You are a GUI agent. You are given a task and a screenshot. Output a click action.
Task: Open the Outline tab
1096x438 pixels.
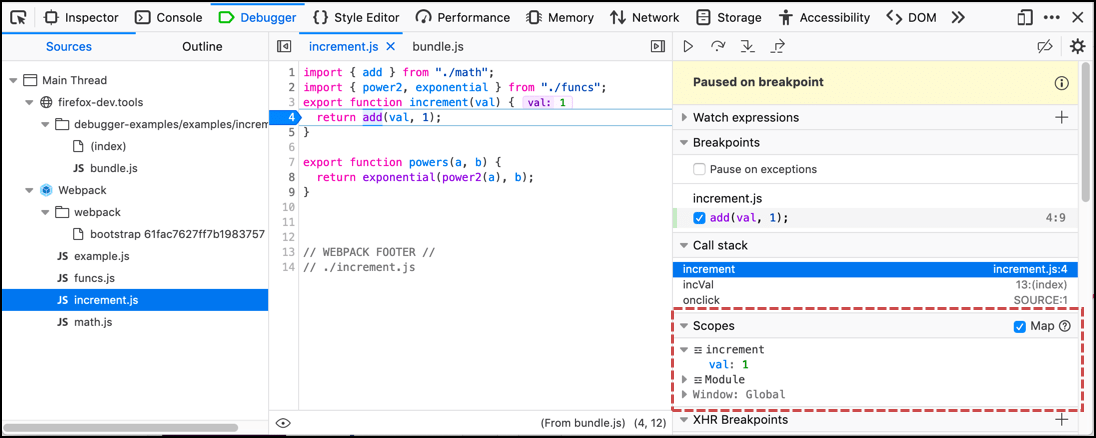[202, 47]
